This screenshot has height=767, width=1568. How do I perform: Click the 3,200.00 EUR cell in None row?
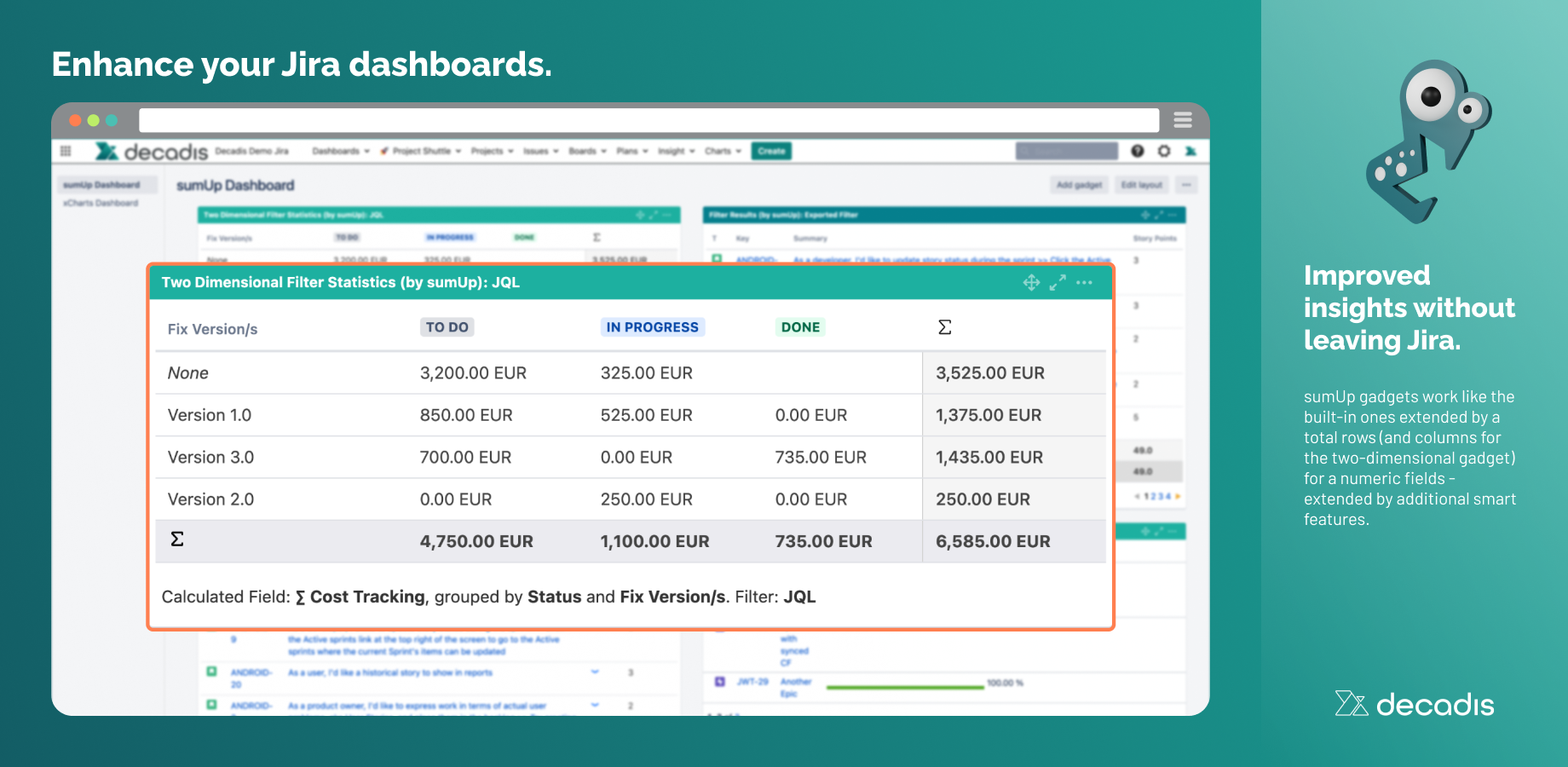[473, 373]
